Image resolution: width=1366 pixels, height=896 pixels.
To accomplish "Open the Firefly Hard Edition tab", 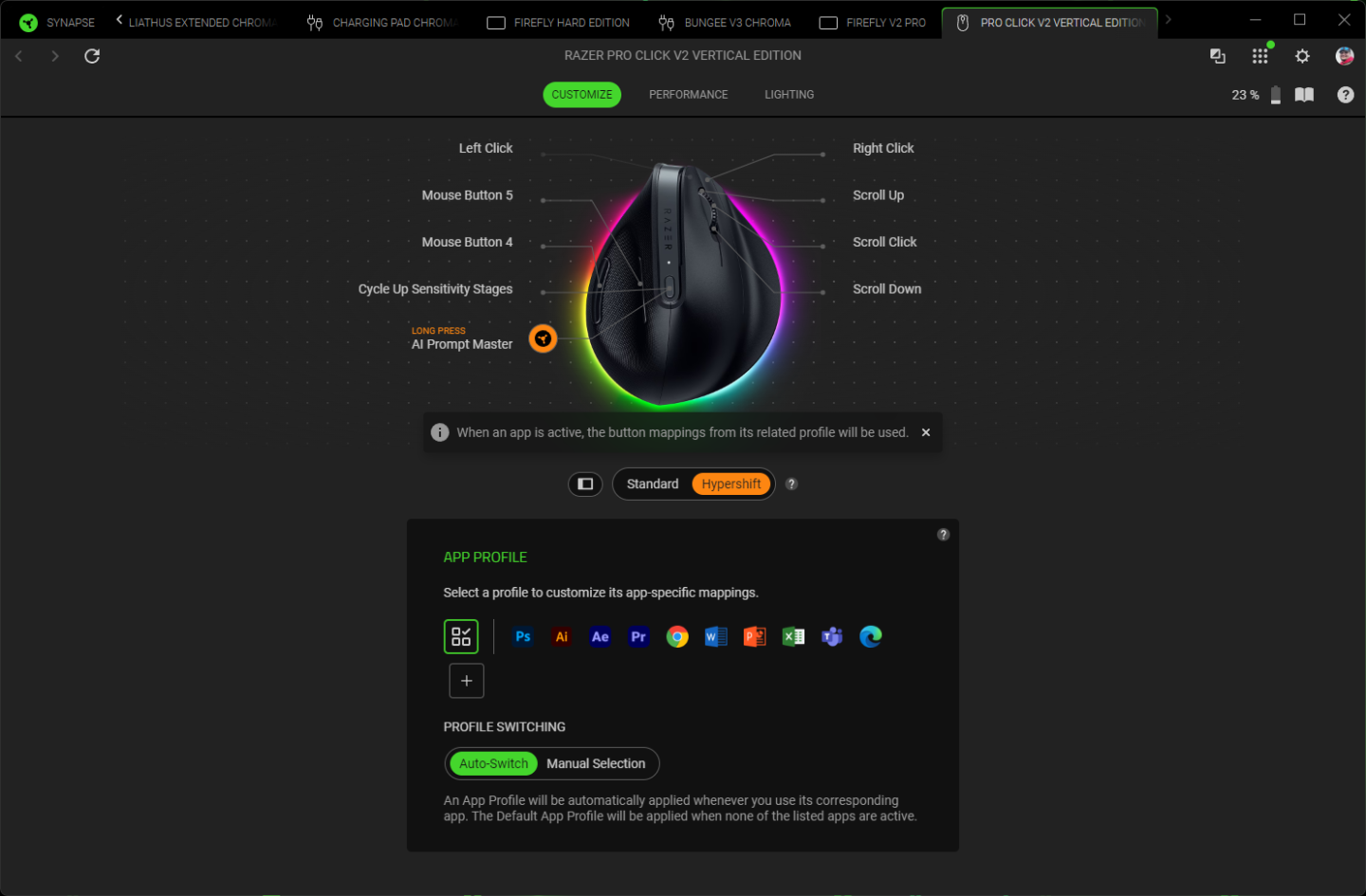I will tap(558, 22).
